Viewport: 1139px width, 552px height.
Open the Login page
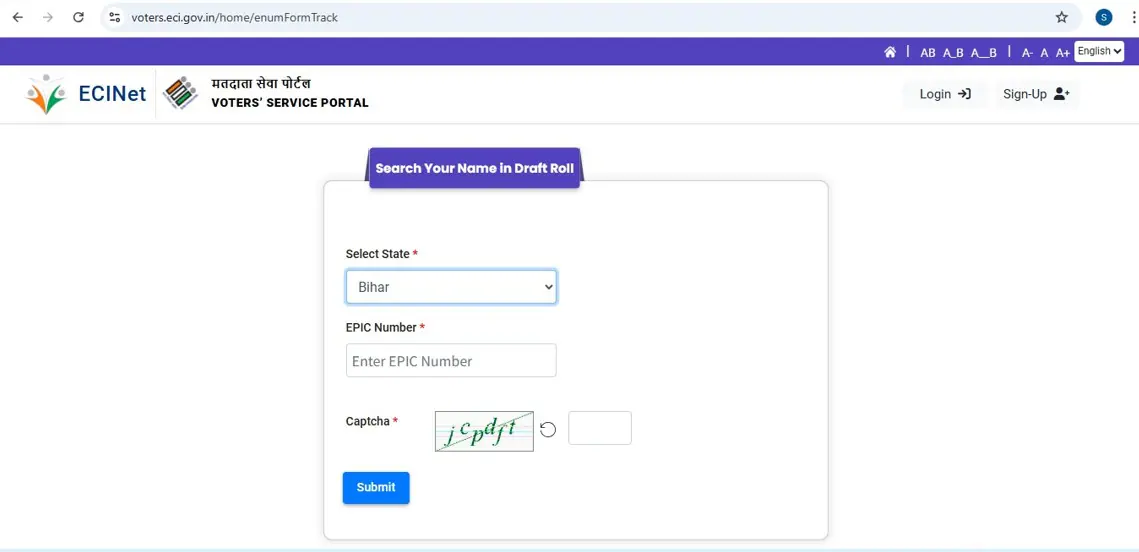pyautogui.click(x=945, y=94)
